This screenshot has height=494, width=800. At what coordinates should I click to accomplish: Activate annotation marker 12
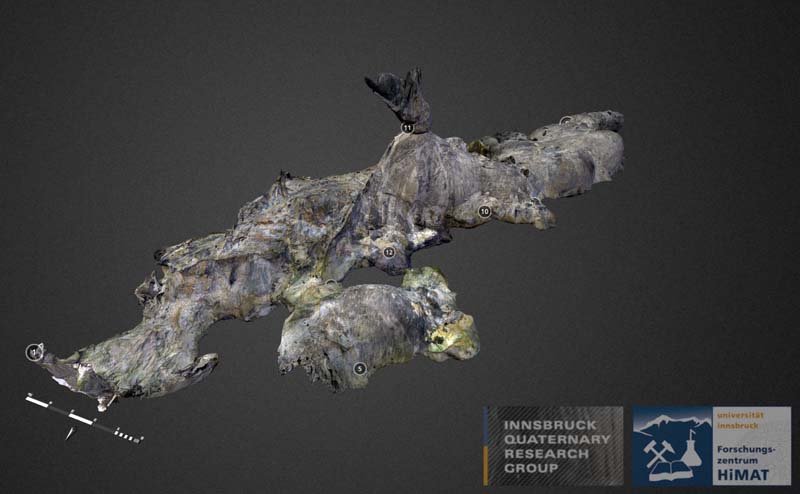(x=389, y=252)
